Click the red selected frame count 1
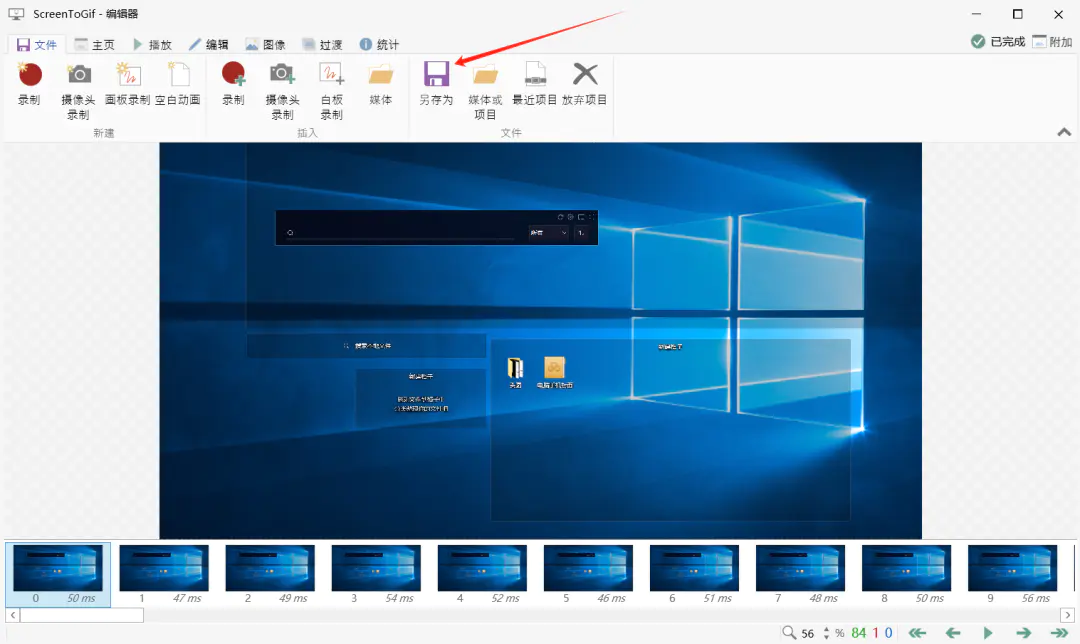Viewport: 1080px width, 644px height. [x=875, y=633]
